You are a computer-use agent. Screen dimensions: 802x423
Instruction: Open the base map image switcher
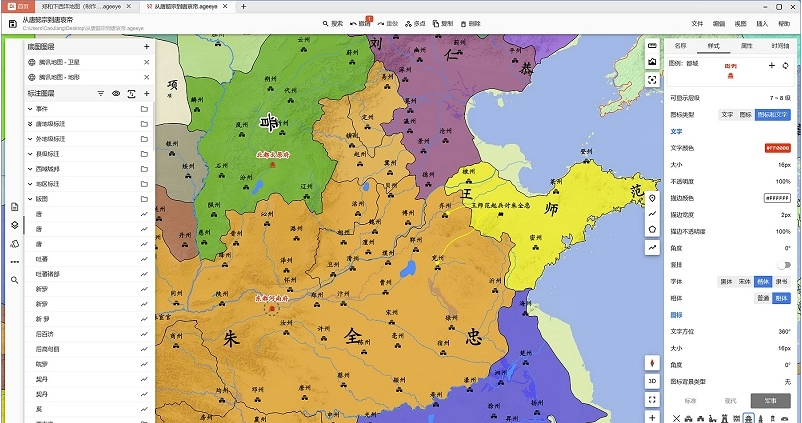(x=652, y=62)
